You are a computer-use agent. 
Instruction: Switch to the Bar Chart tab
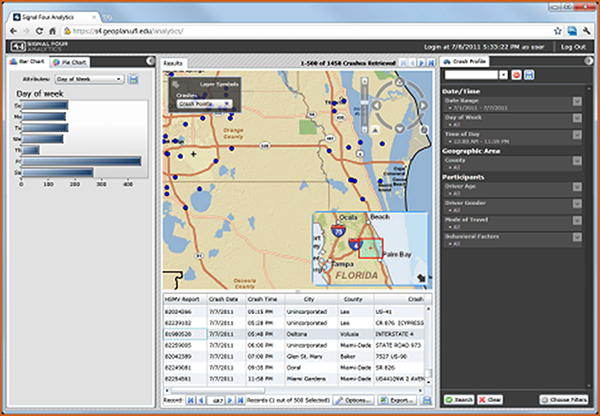coord(28,62)
